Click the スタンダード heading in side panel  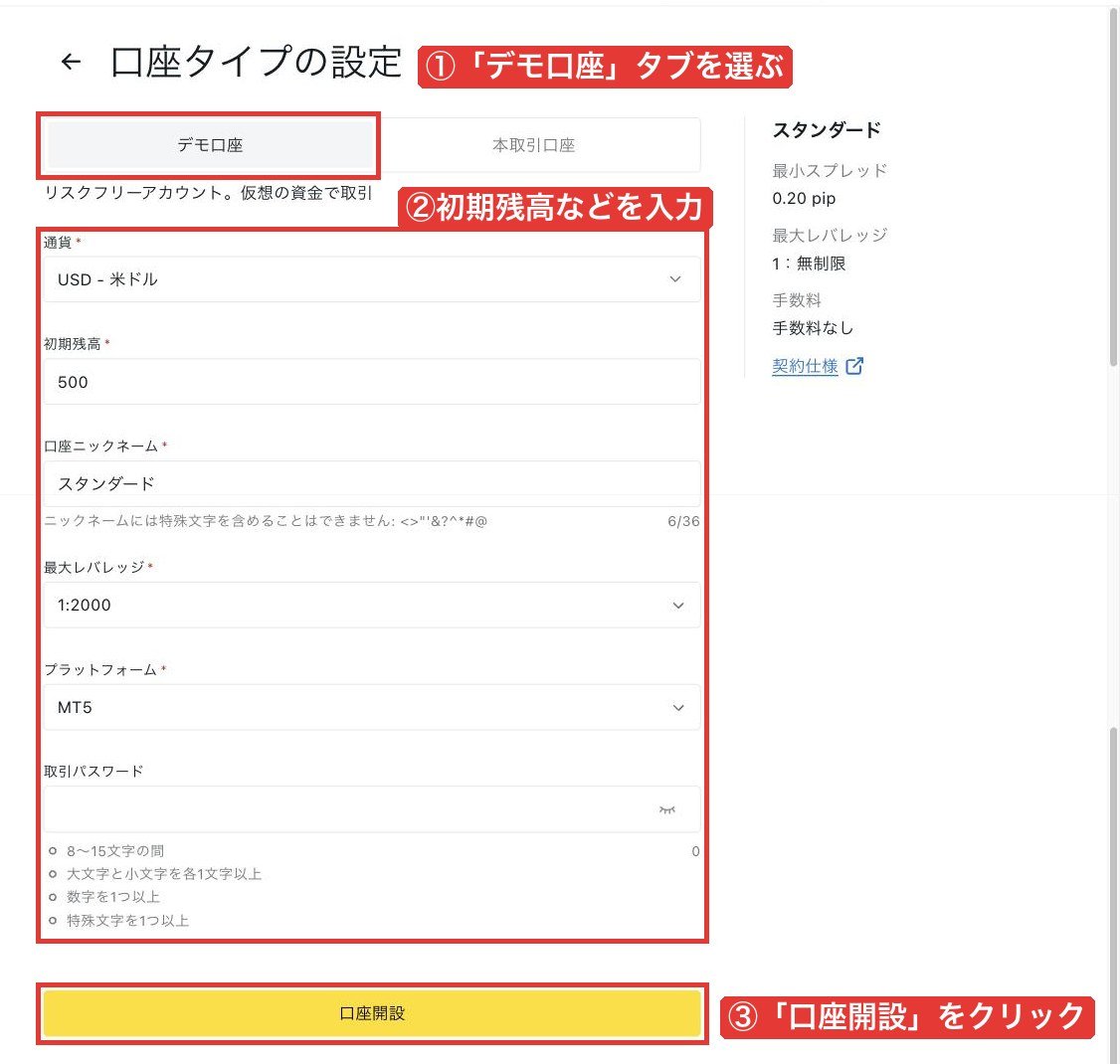point(827,130)
